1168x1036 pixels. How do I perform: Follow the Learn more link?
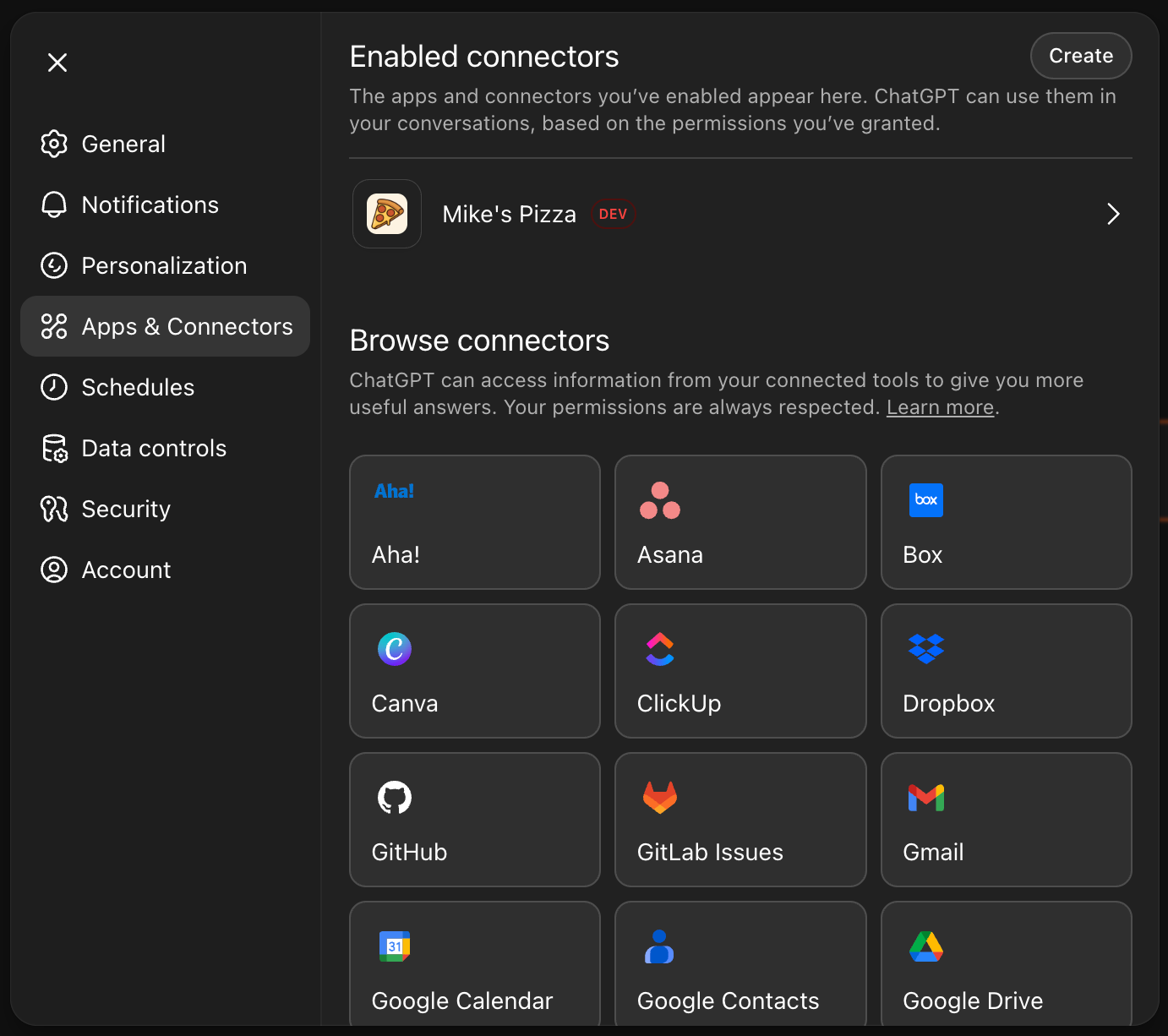[x=940, y=407]
